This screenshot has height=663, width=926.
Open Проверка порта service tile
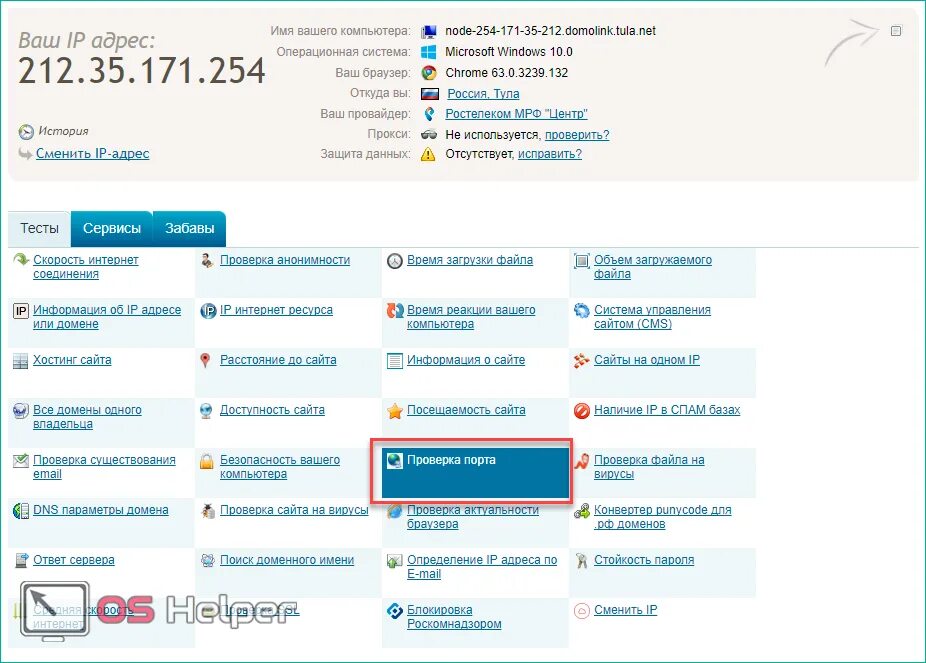(x=475, y=472)
